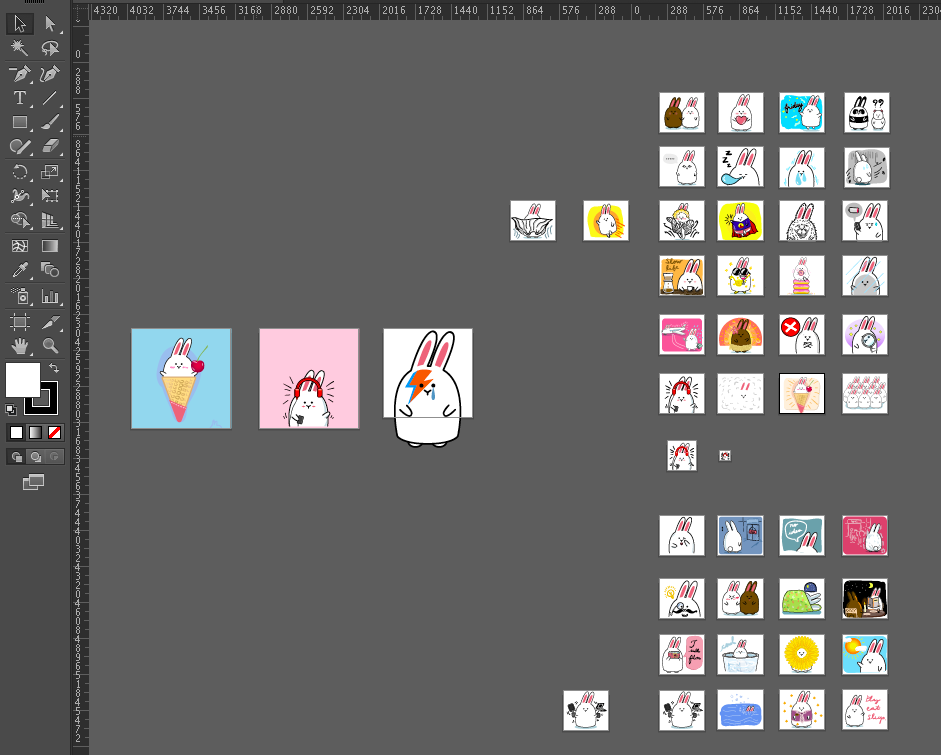Click the large pink headphones bunny artboard
The image size is (941, 755).
[x=309, y=379]
